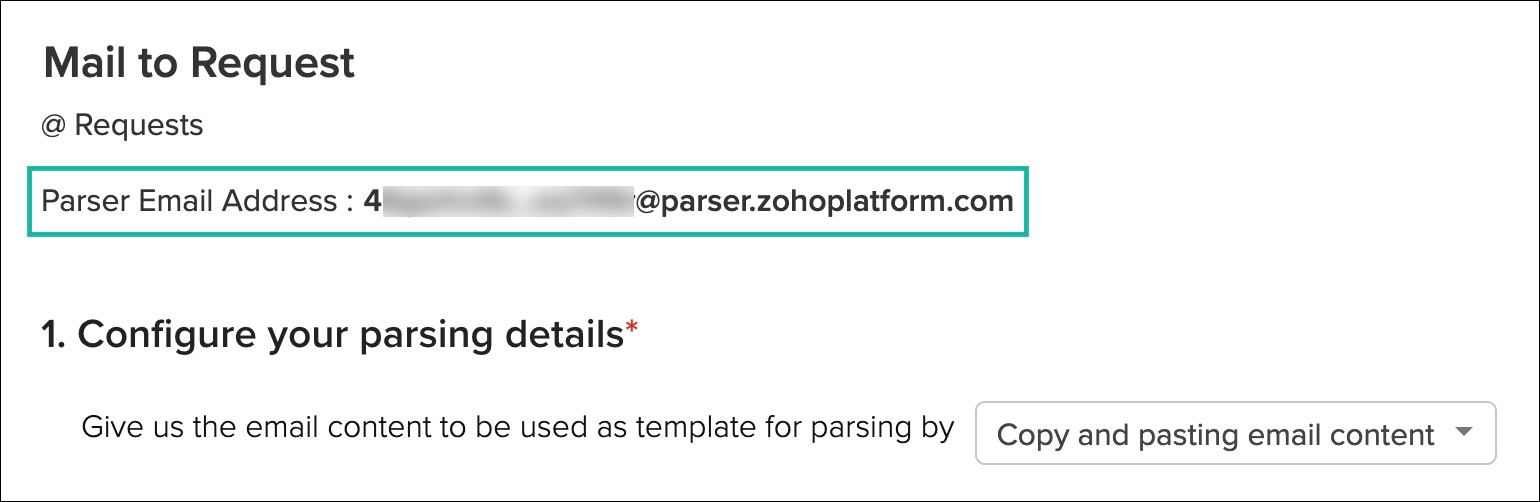Click the @ symbol before Requests

53,126
